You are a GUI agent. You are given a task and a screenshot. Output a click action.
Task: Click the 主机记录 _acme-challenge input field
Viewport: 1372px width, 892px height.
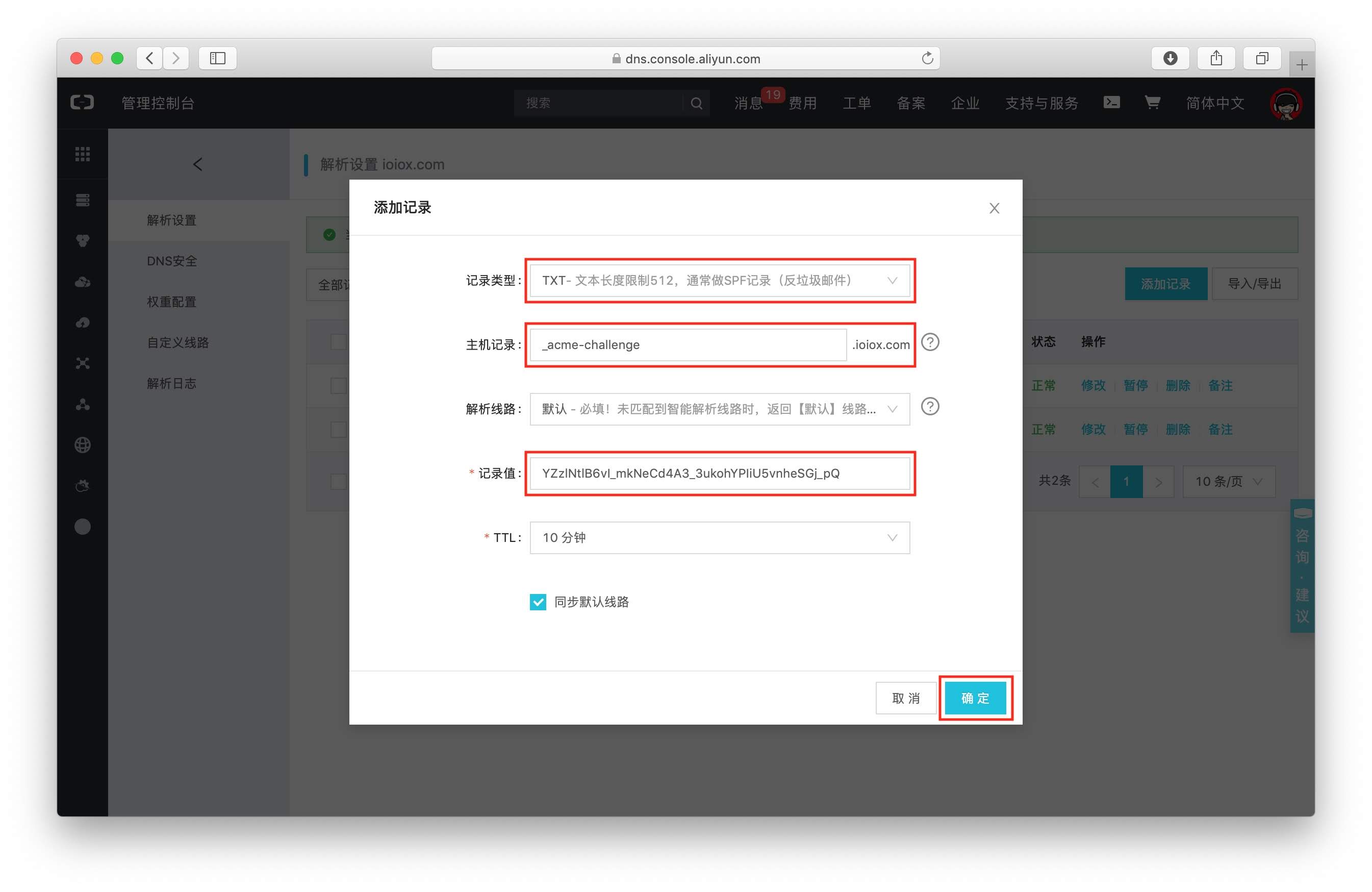687,345
